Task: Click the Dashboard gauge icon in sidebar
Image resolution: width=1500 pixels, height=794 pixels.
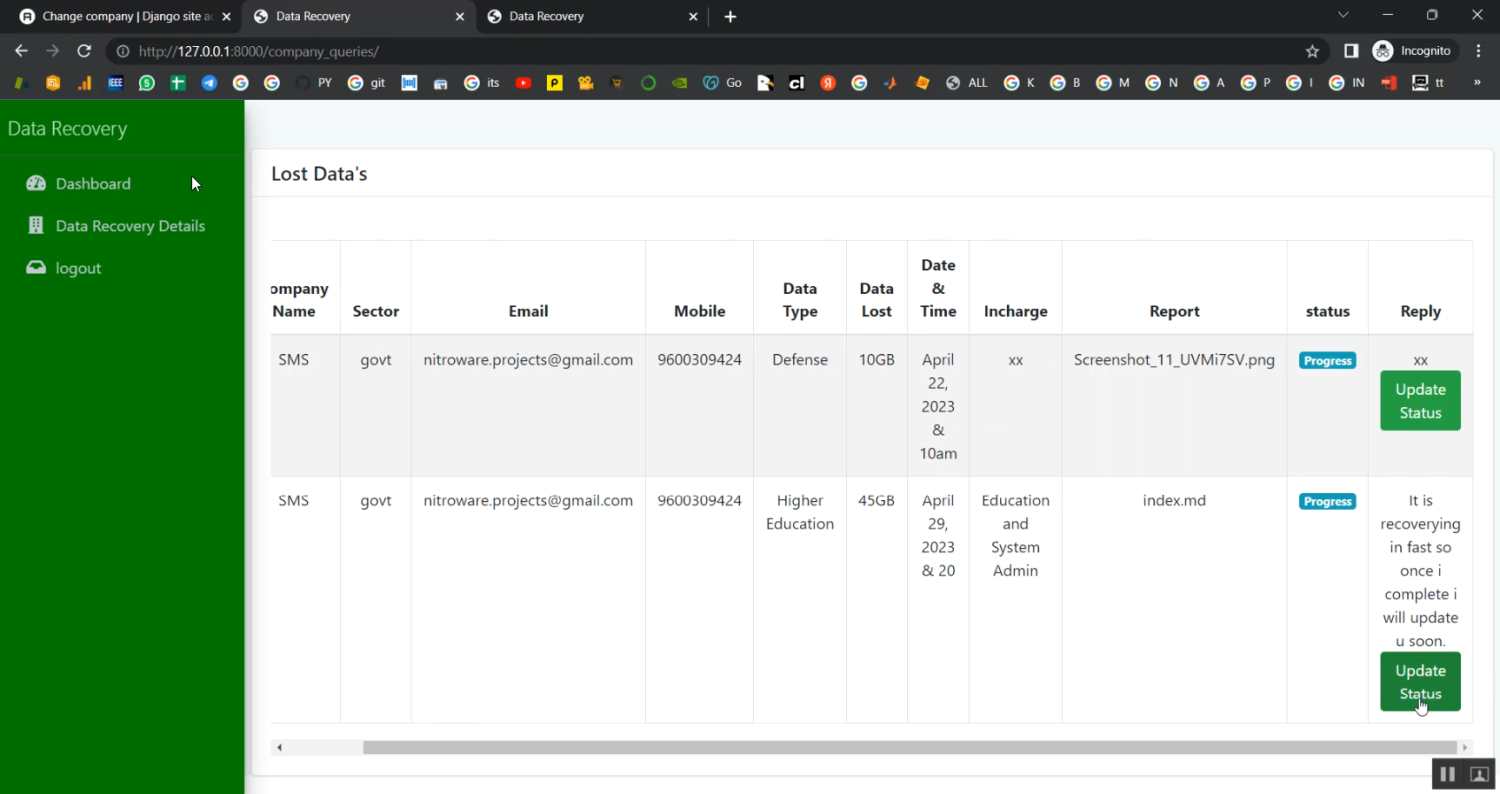Action: [36, 183]
